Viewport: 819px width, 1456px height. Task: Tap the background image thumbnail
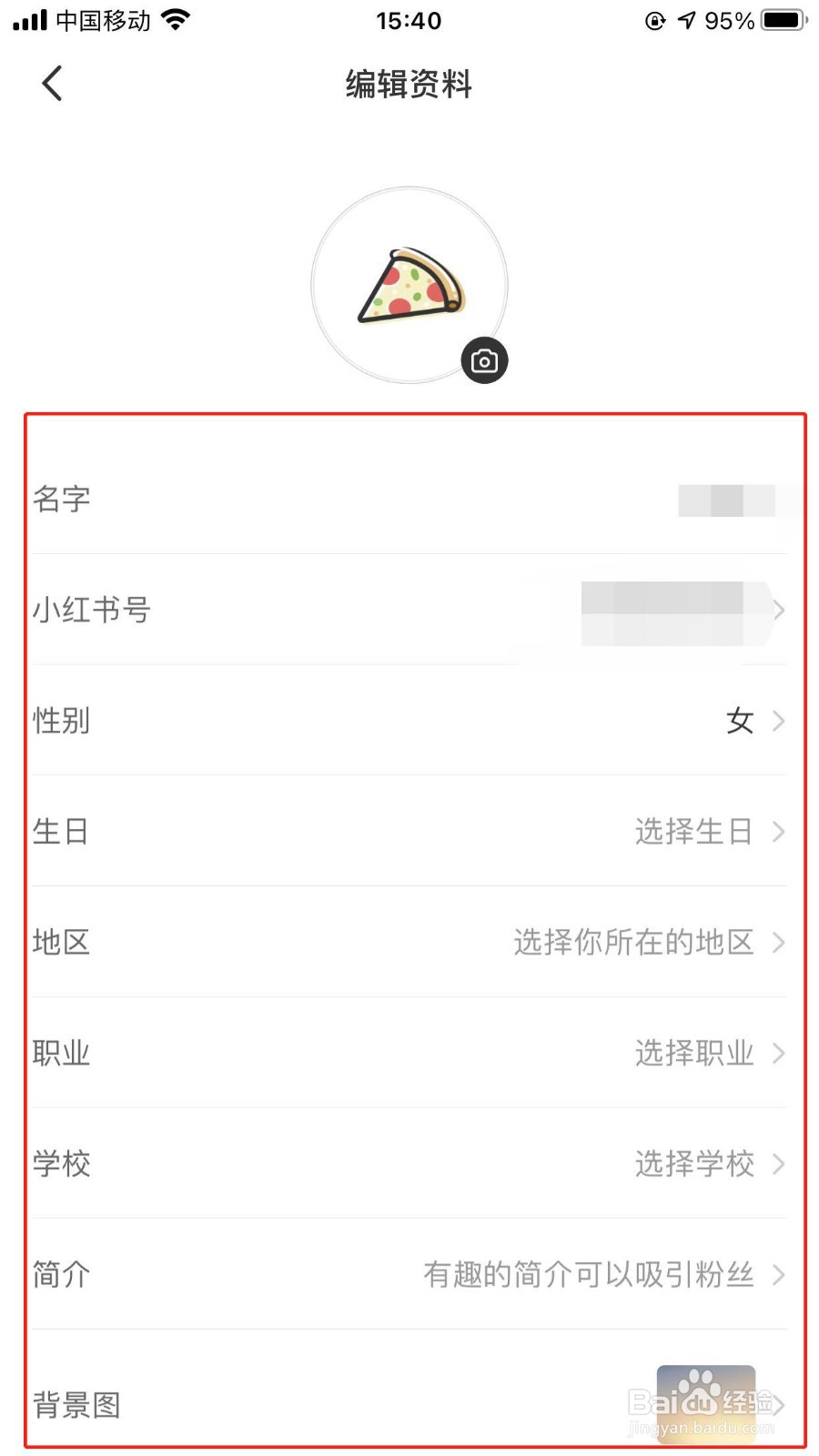[x=706, y=1404]
